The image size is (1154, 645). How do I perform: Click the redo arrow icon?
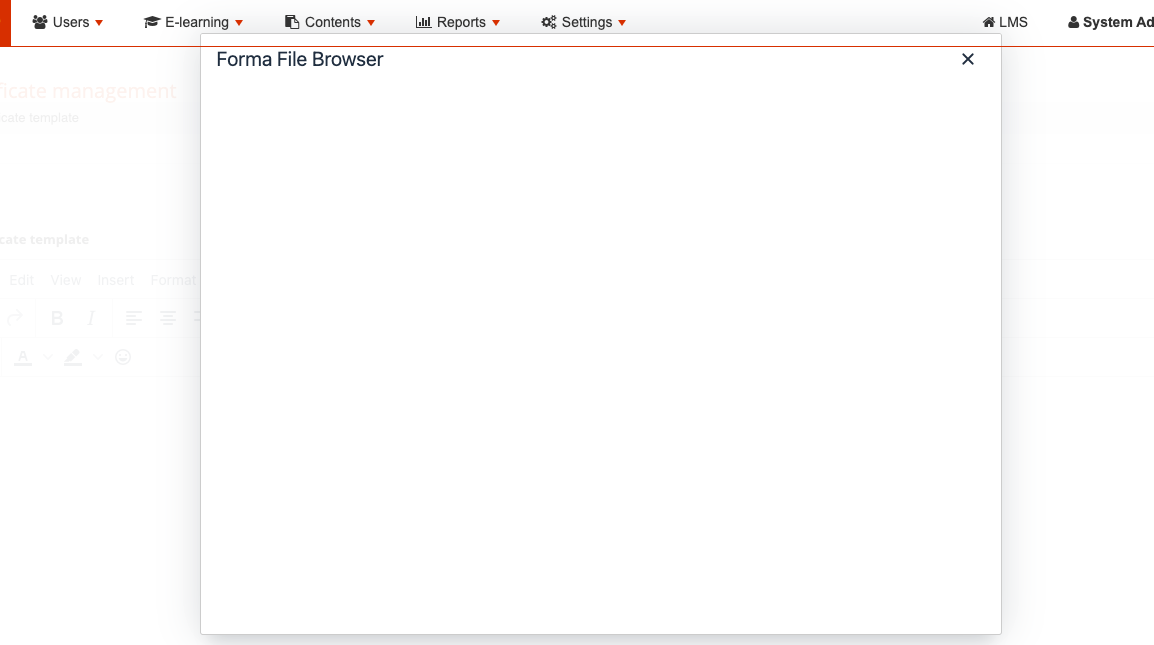[x=14, y=318]
